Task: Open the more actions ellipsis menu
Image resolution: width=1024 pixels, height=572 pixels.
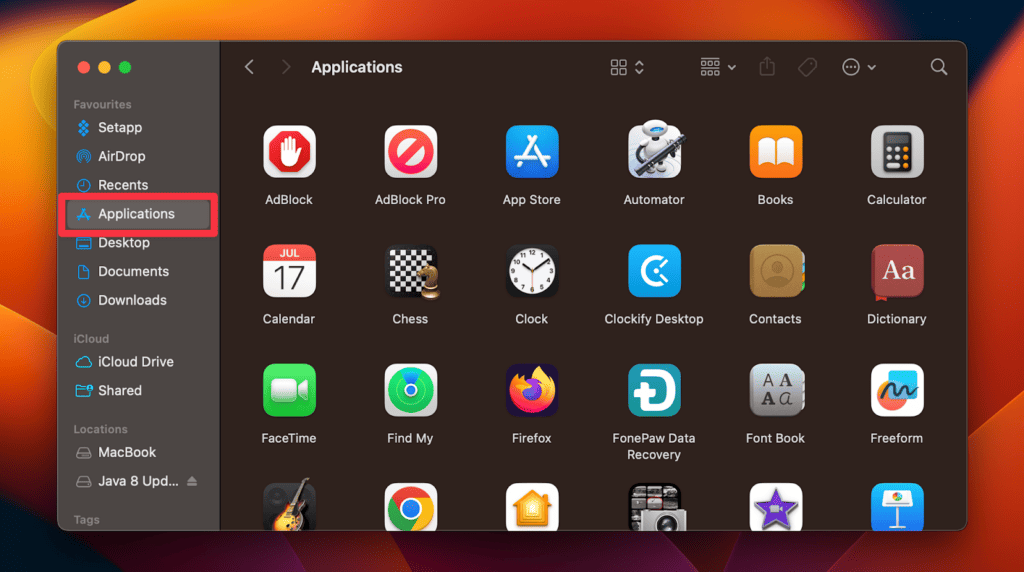Action: [x=859, y=67]
